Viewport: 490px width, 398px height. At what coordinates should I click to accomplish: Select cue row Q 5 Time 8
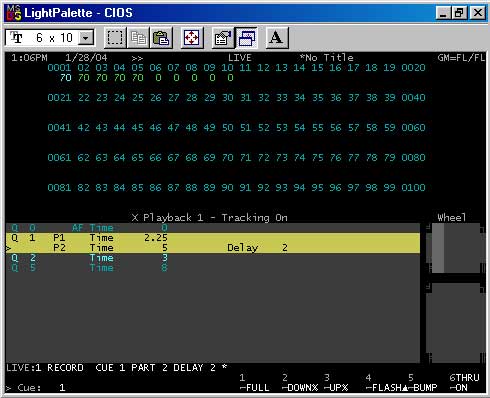click(213, 268)
